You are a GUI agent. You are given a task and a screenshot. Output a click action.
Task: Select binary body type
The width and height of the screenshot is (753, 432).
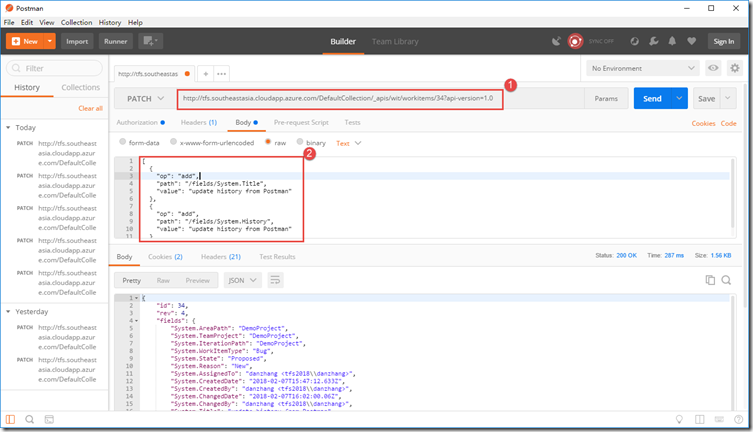coord(300,142)
